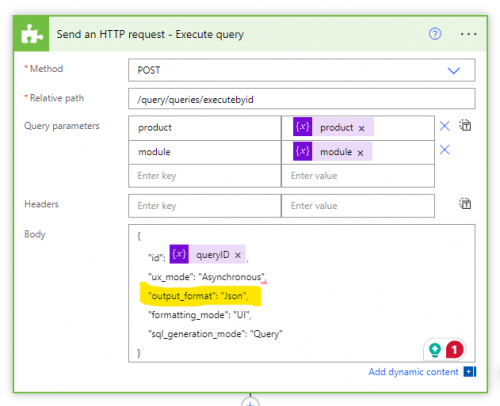Click the blue plus dynamic content button
Screen dimensions: 500x406
(470, 372)
